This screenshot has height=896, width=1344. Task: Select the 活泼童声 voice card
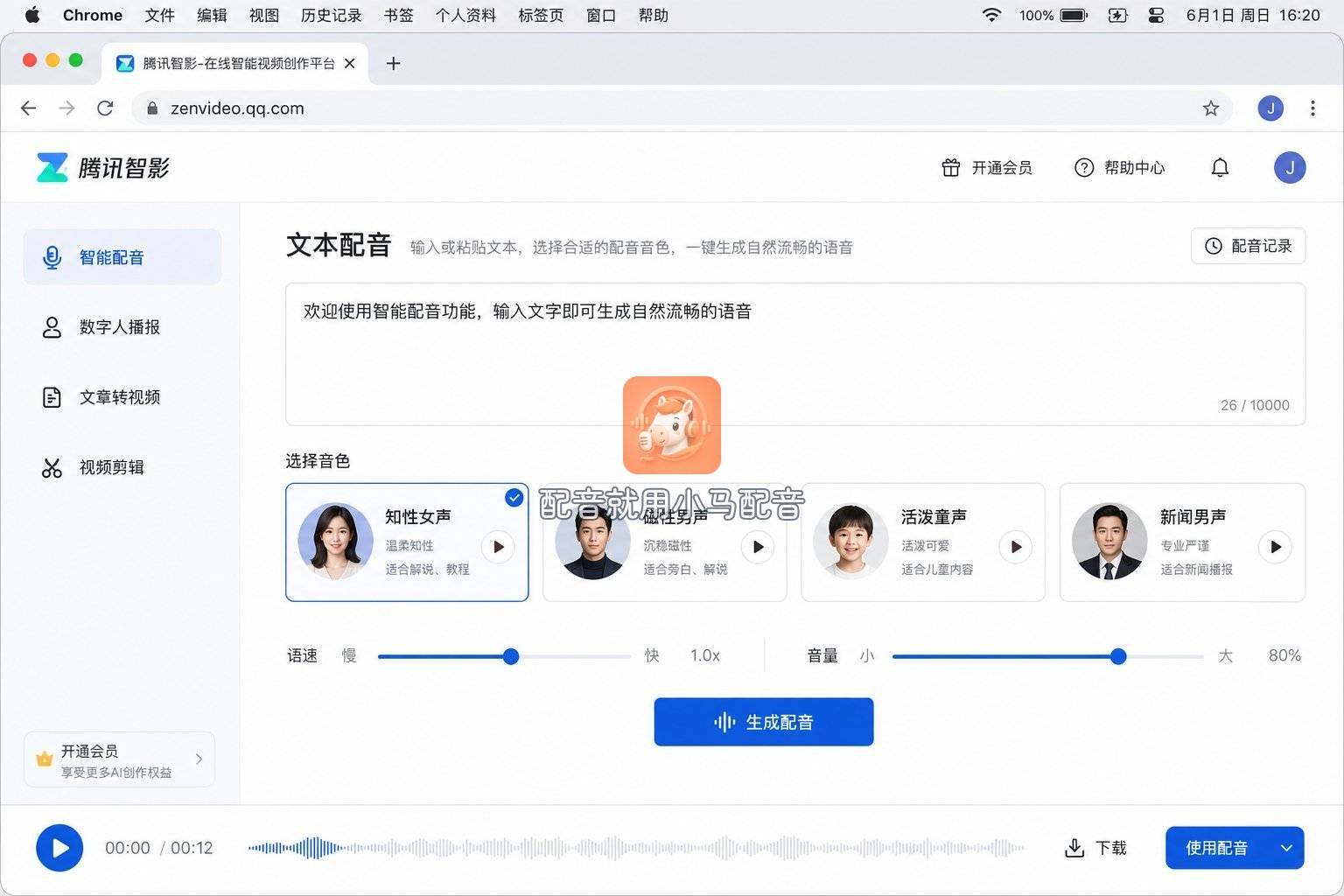[922, 542]
